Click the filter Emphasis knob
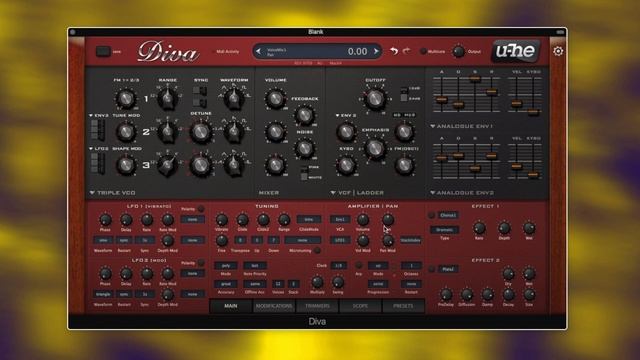 375,149
